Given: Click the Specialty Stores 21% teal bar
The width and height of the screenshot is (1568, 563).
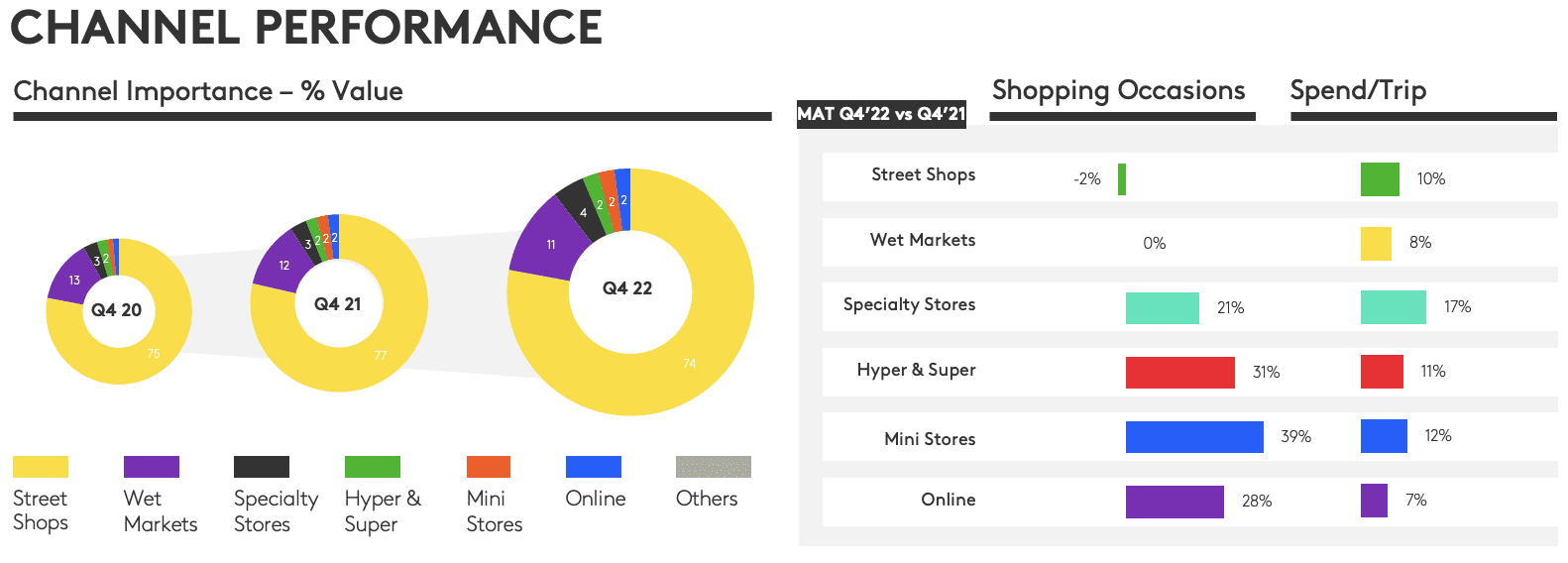Looking at the screenshot, I should [1162, 308].
